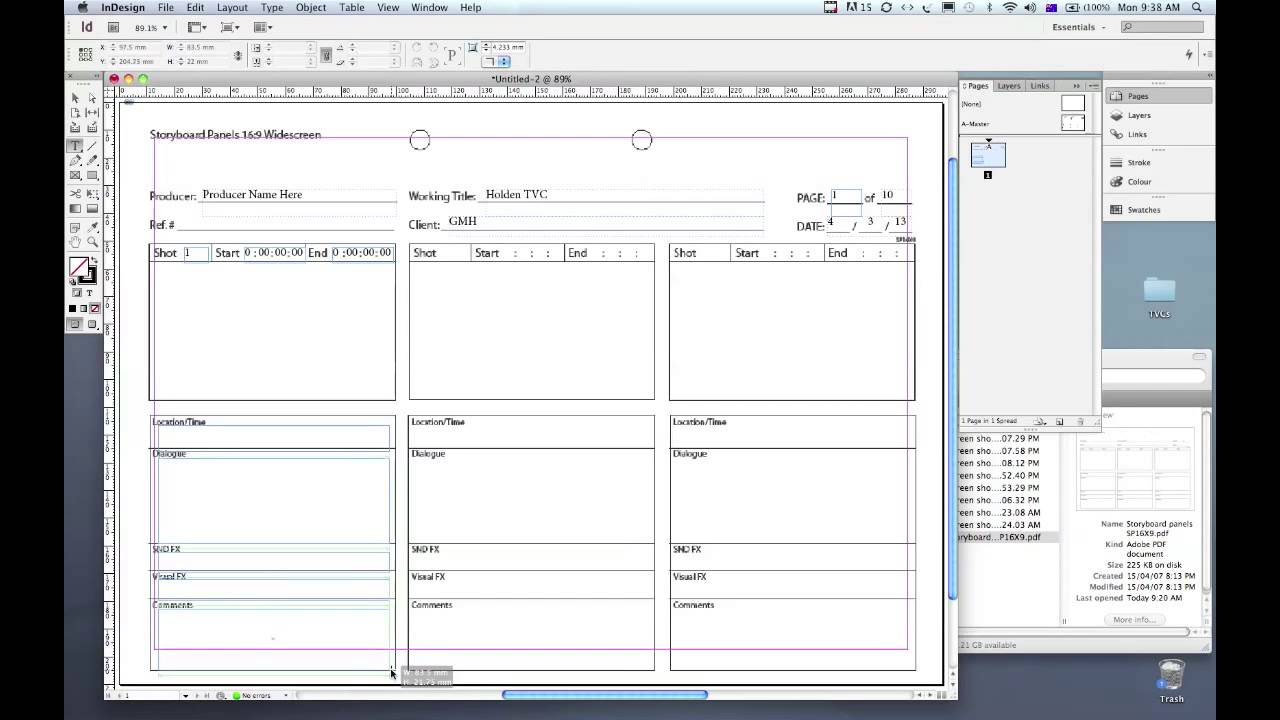
Task: Select the black arrow Selection tool
Action: tap(75, 98)
